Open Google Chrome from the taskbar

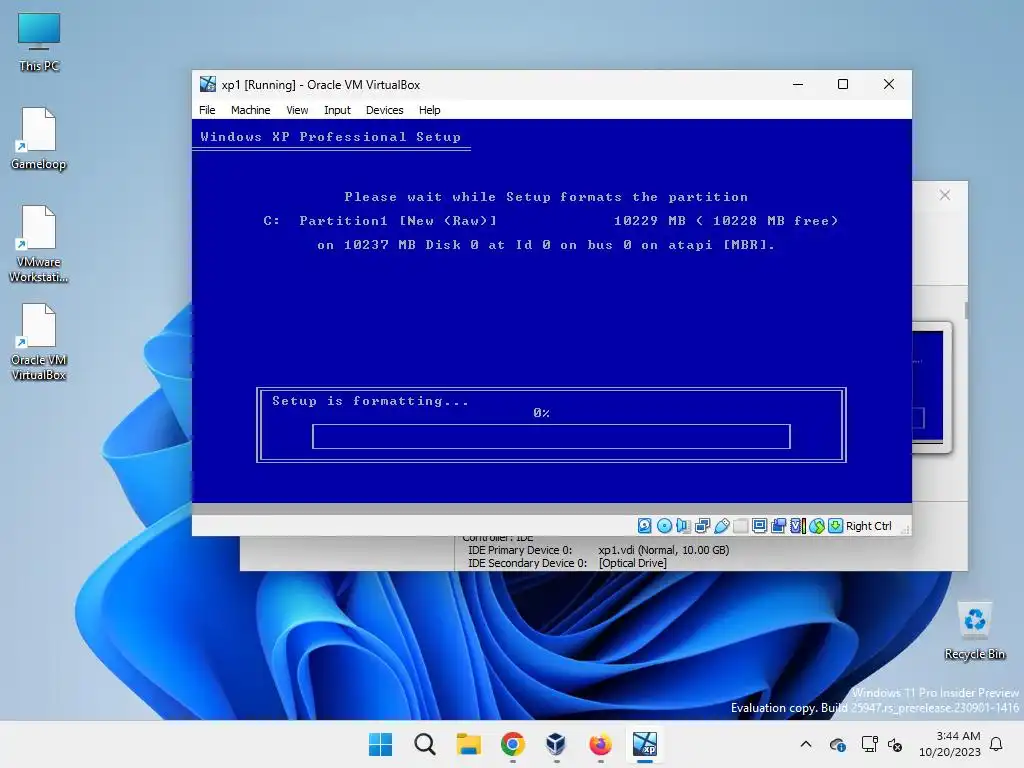(513, 744)
